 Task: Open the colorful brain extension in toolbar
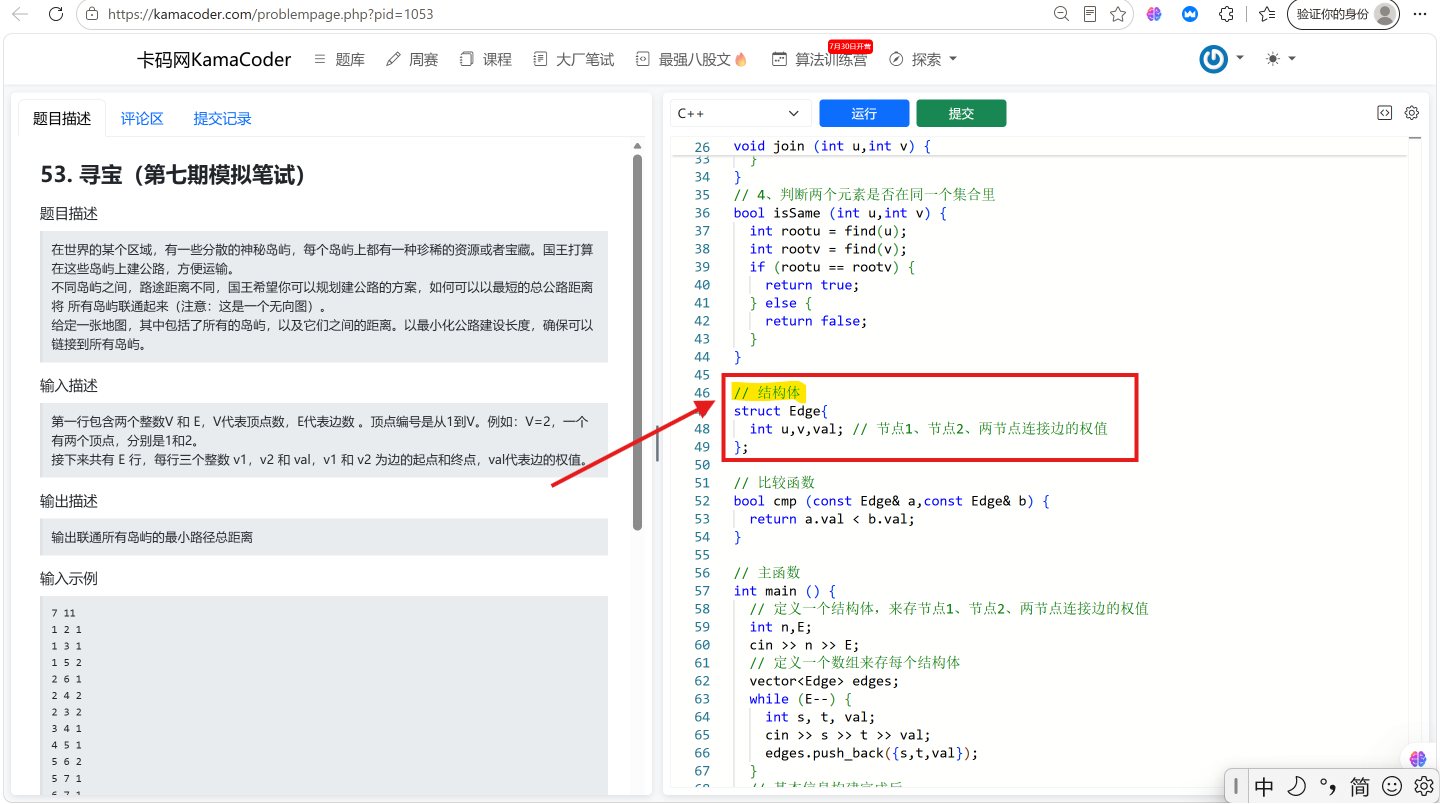point(1154,14)
